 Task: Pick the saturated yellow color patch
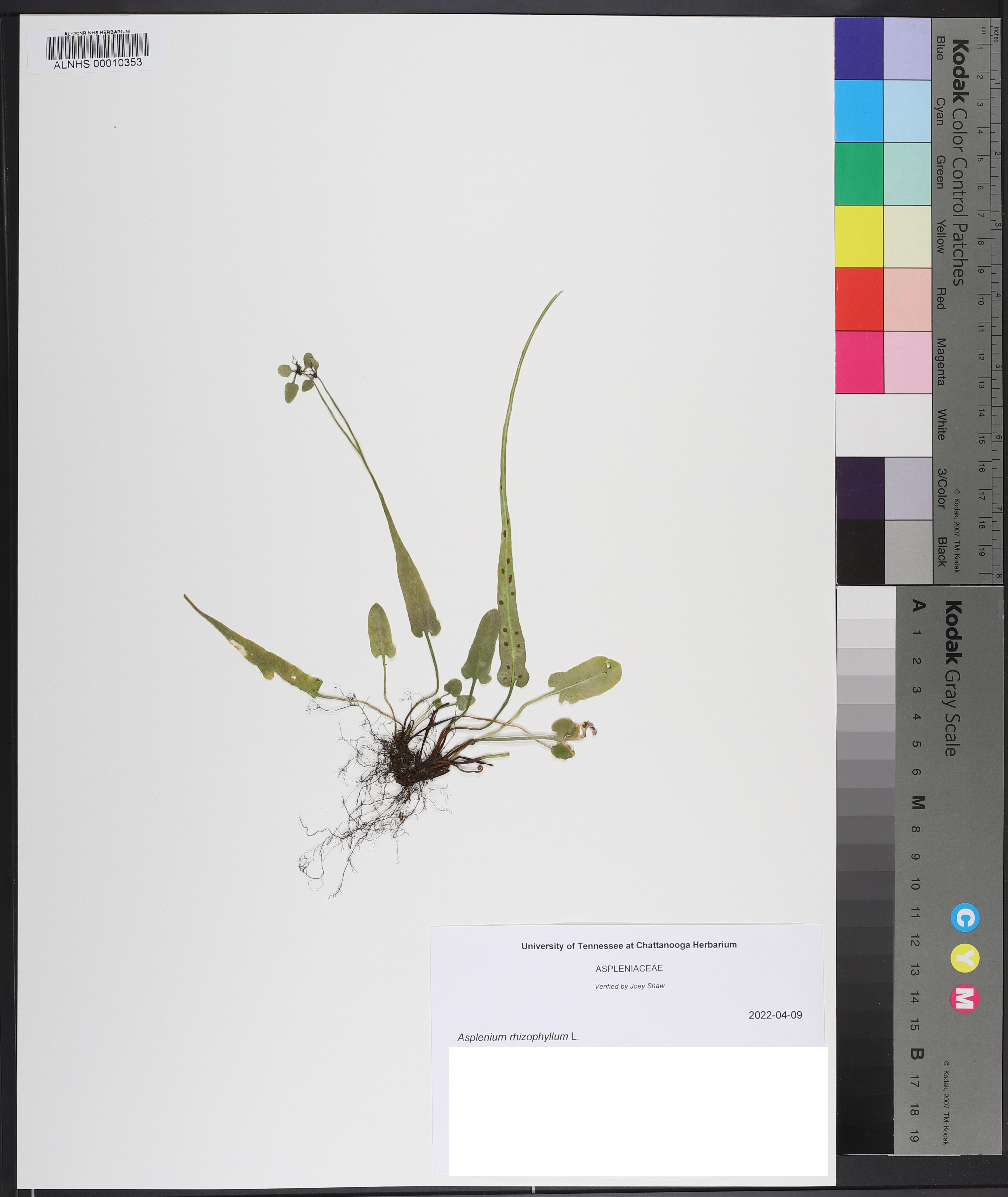pos(859,237)
